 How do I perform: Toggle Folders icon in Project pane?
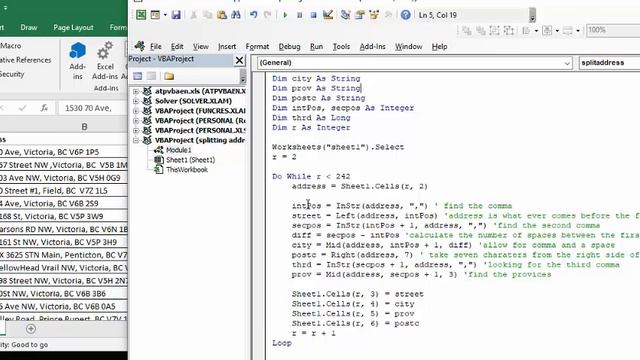pyautogui.click(x=169, y=76)
